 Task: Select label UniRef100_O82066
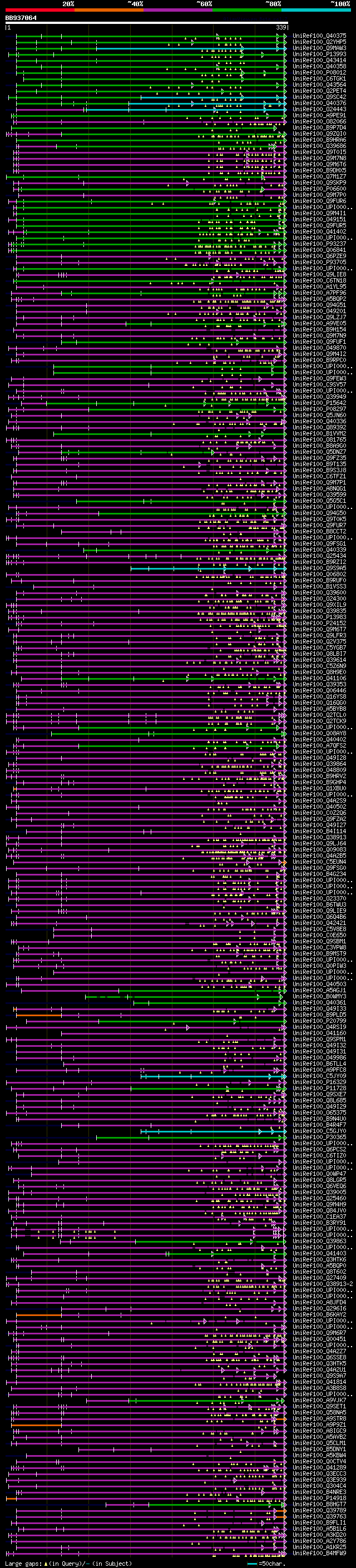point(319,122)
